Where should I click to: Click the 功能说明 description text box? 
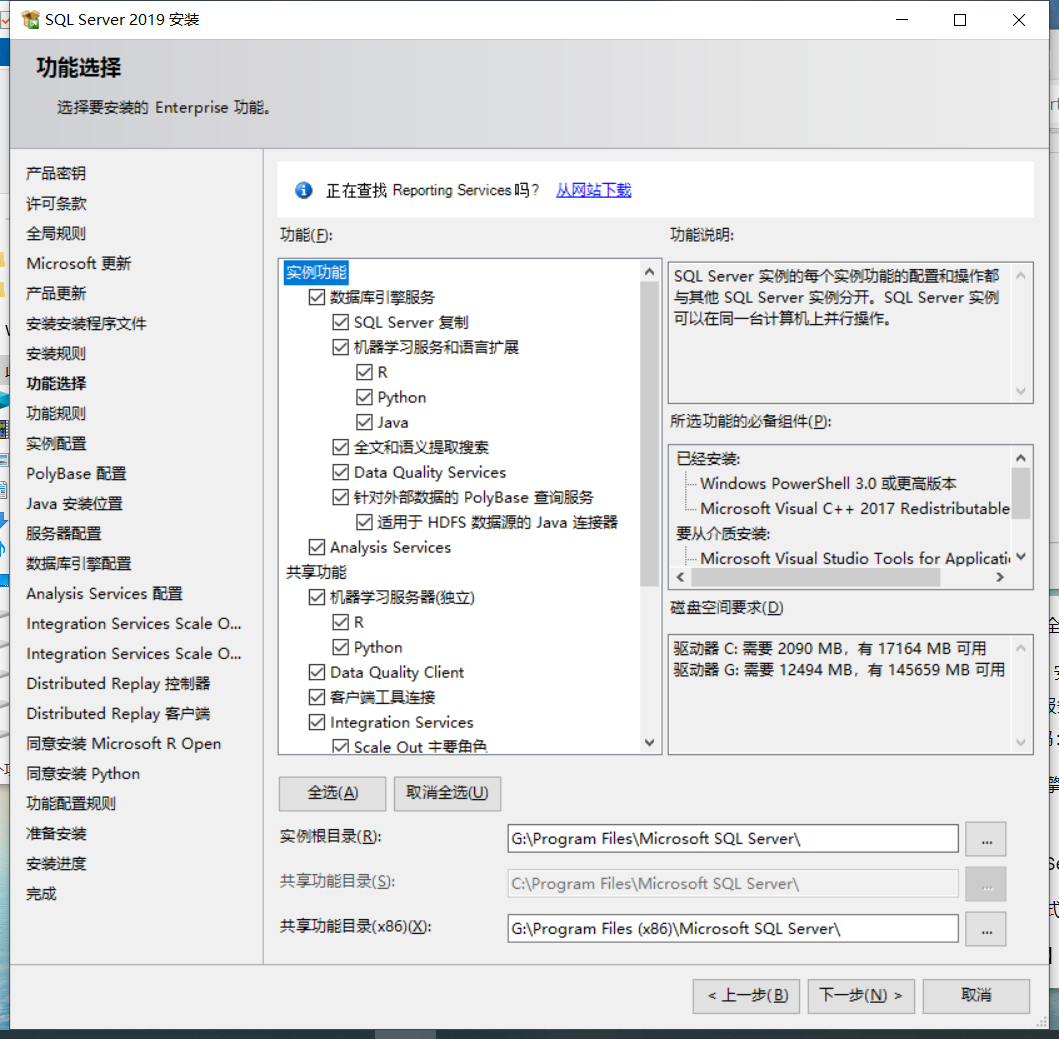click(x=850, y=332)
